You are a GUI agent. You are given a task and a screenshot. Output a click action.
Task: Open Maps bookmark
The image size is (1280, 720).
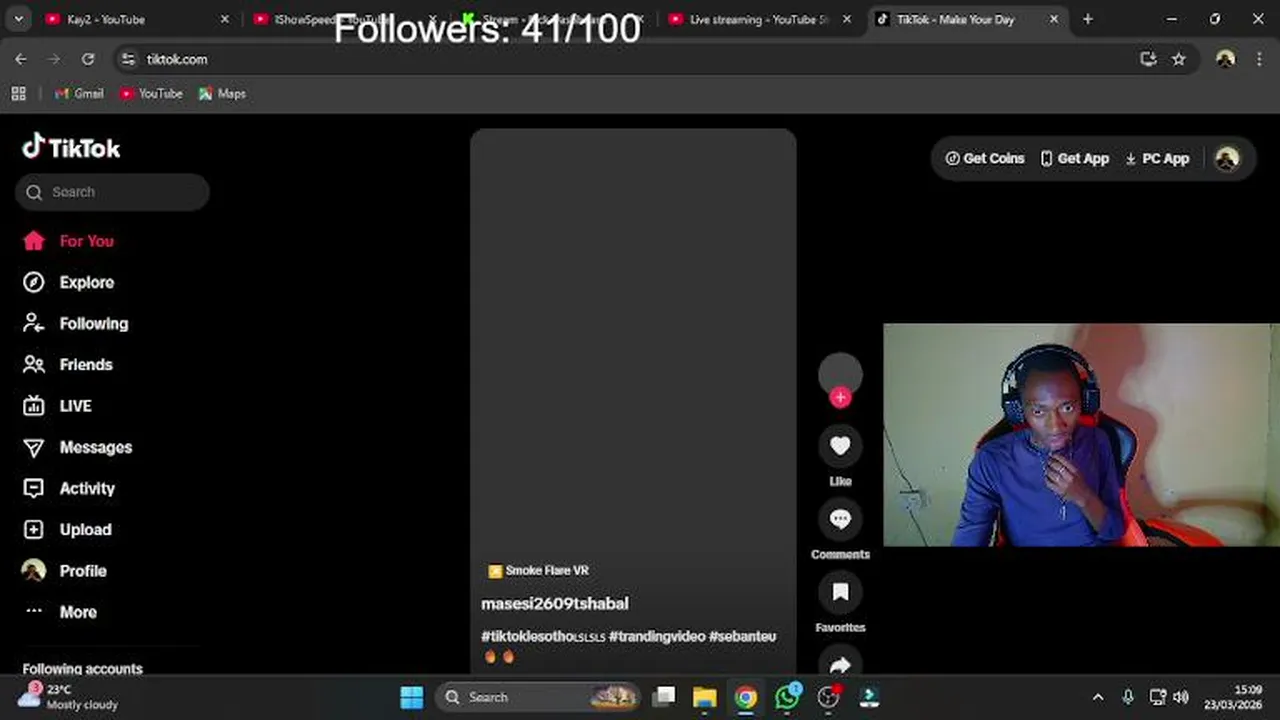click(x=222, y=93)
